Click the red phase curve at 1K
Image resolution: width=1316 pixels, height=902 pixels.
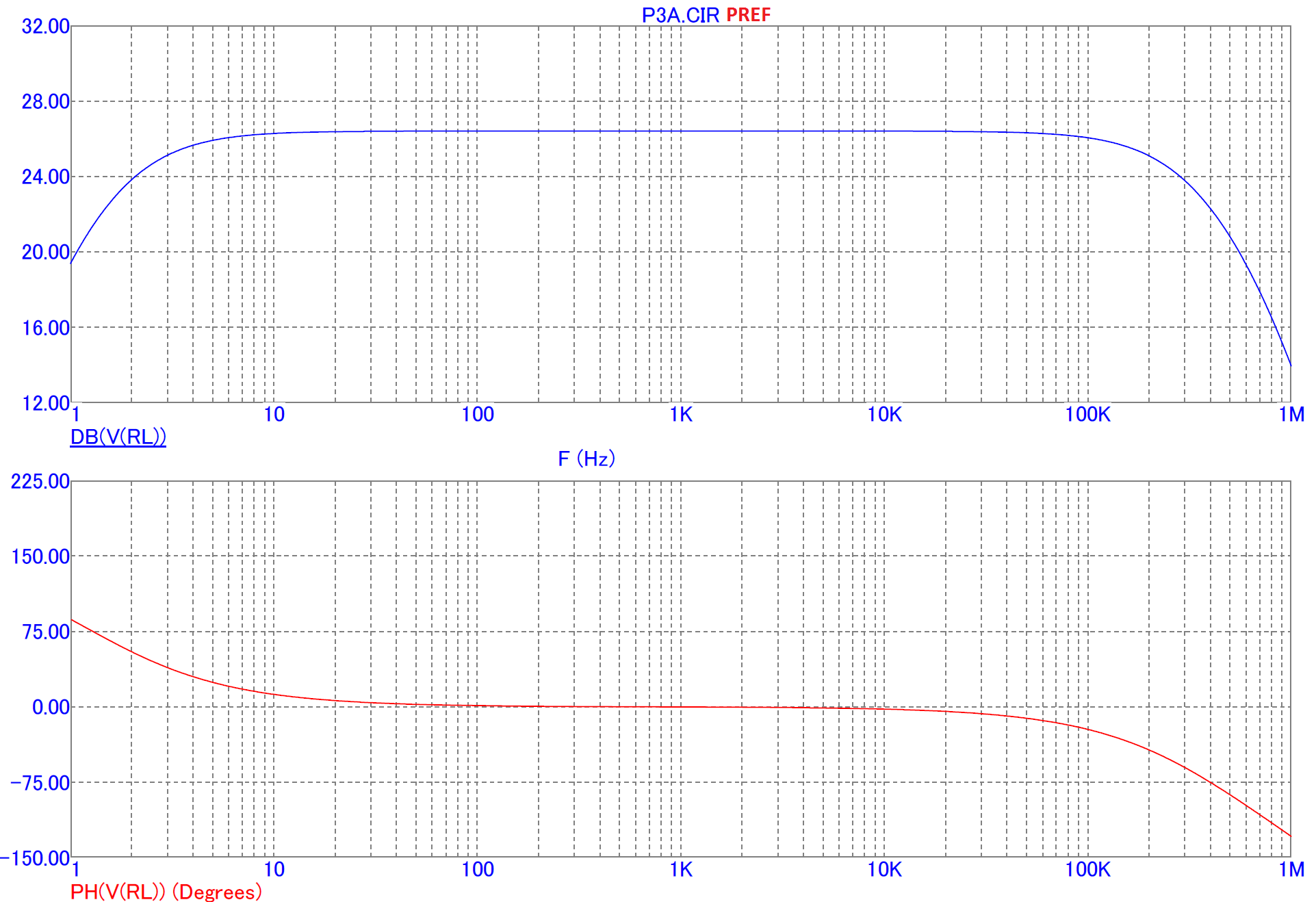[x=681, y=707]
